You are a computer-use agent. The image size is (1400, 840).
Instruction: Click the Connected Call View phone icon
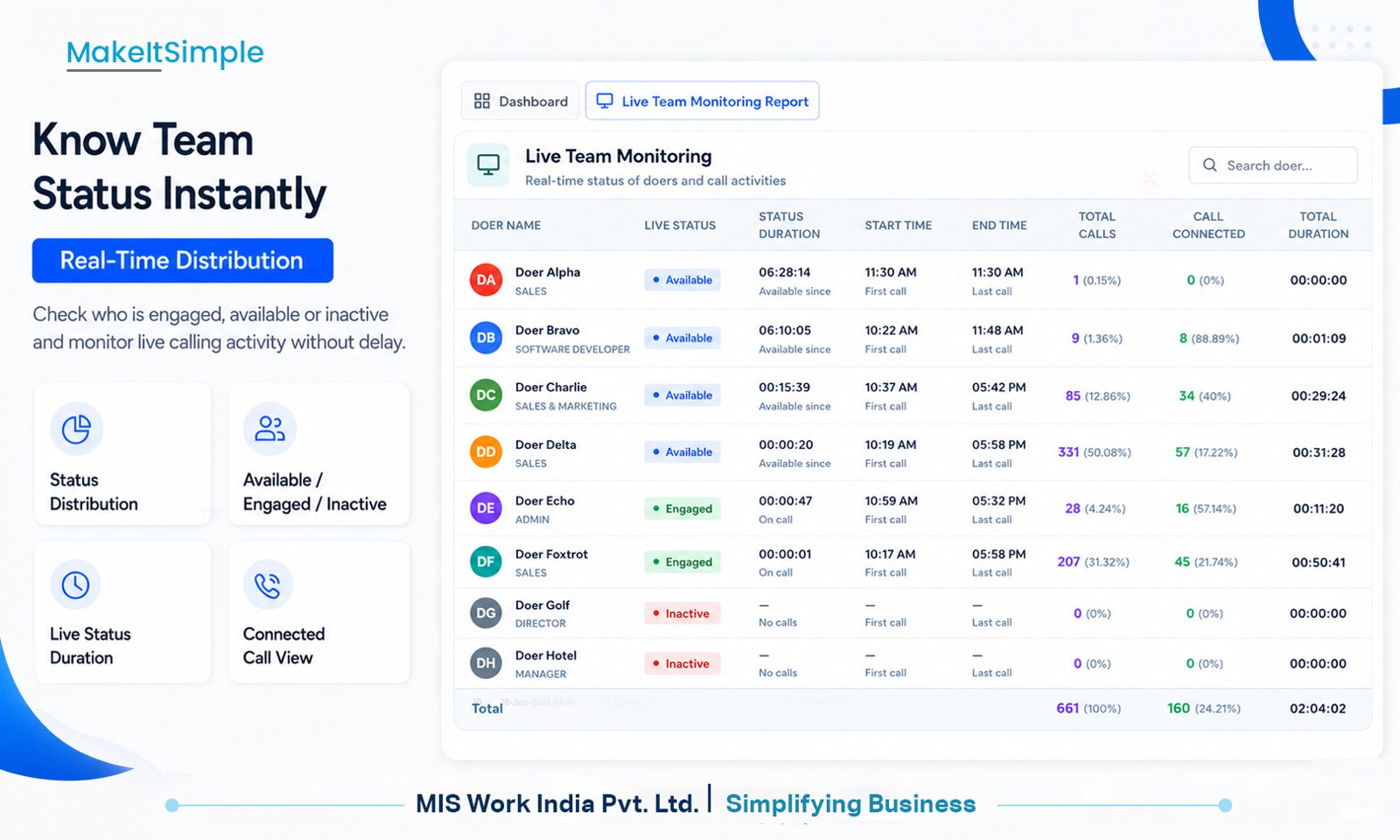pyautogui.click(x=268, y=584)
